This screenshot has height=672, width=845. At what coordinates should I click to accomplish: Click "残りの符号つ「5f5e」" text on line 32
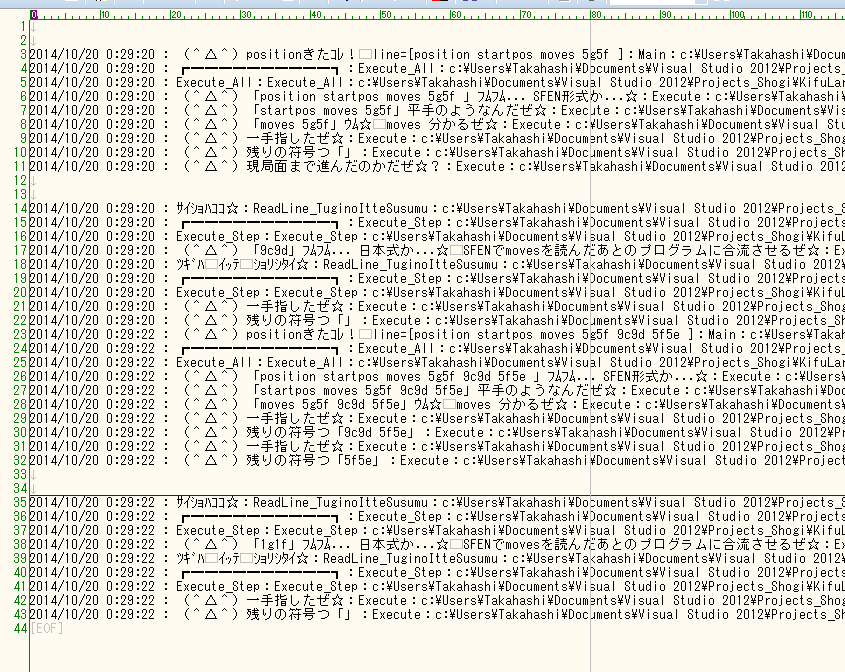(316, 461)
